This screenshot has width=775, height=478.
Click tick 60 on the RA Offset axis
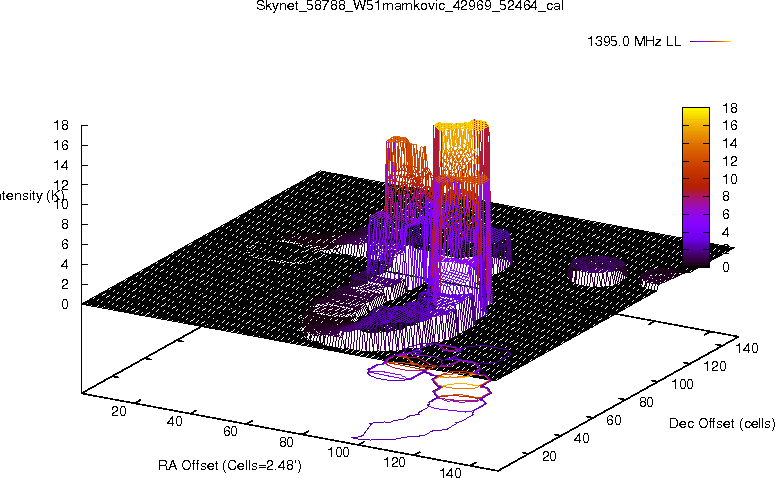coord(230,432)
